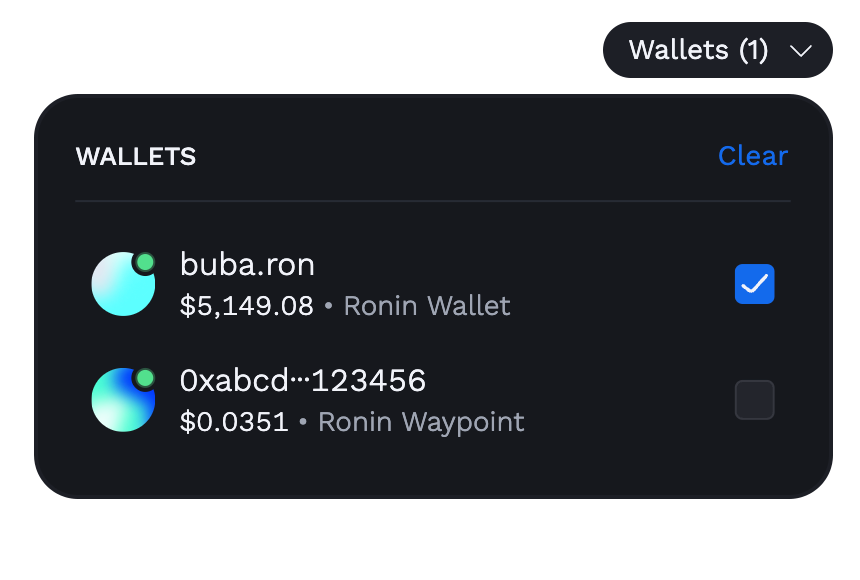The width and height of the screenshot is (860, 580).
Task: Click the Ronin Waypoint label
Action: click(x=421, y=422)
